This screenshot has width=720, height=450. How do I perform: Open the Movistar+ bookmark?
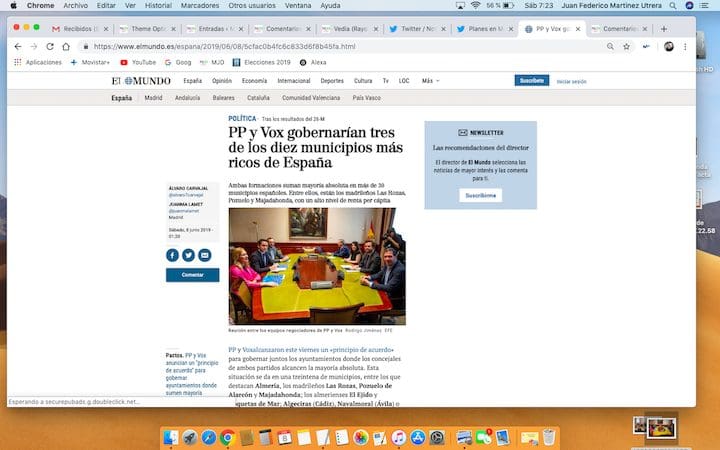click(90, 62)
